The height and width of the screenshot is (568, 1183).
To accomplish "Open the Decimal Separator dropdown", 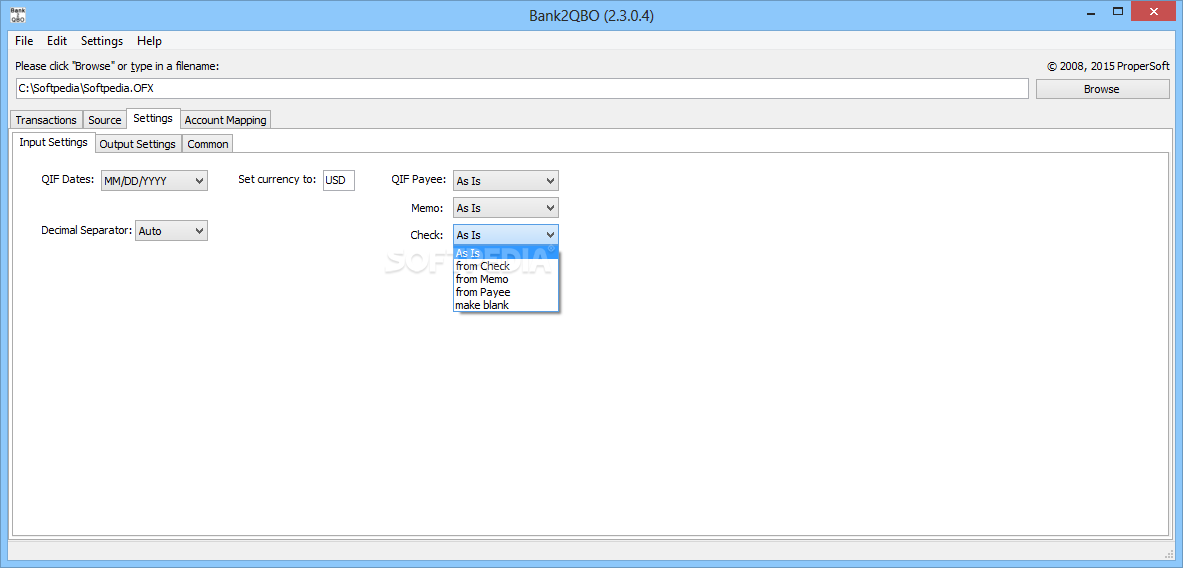I will click(x=171, y=231).
